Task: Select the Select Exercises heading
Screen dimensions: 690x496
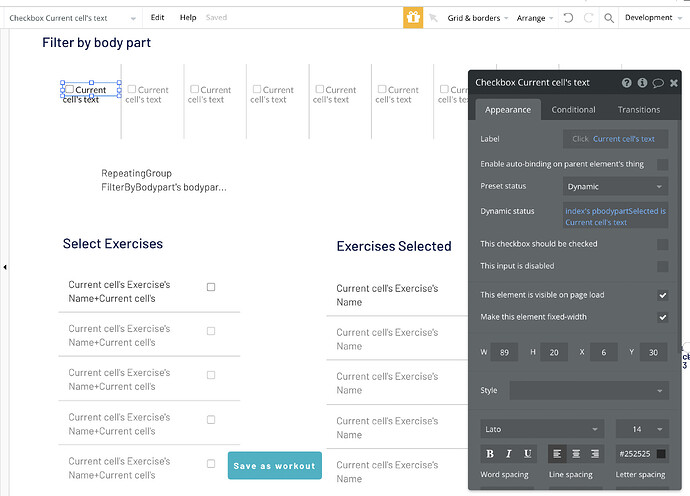Action: (113, 244)
